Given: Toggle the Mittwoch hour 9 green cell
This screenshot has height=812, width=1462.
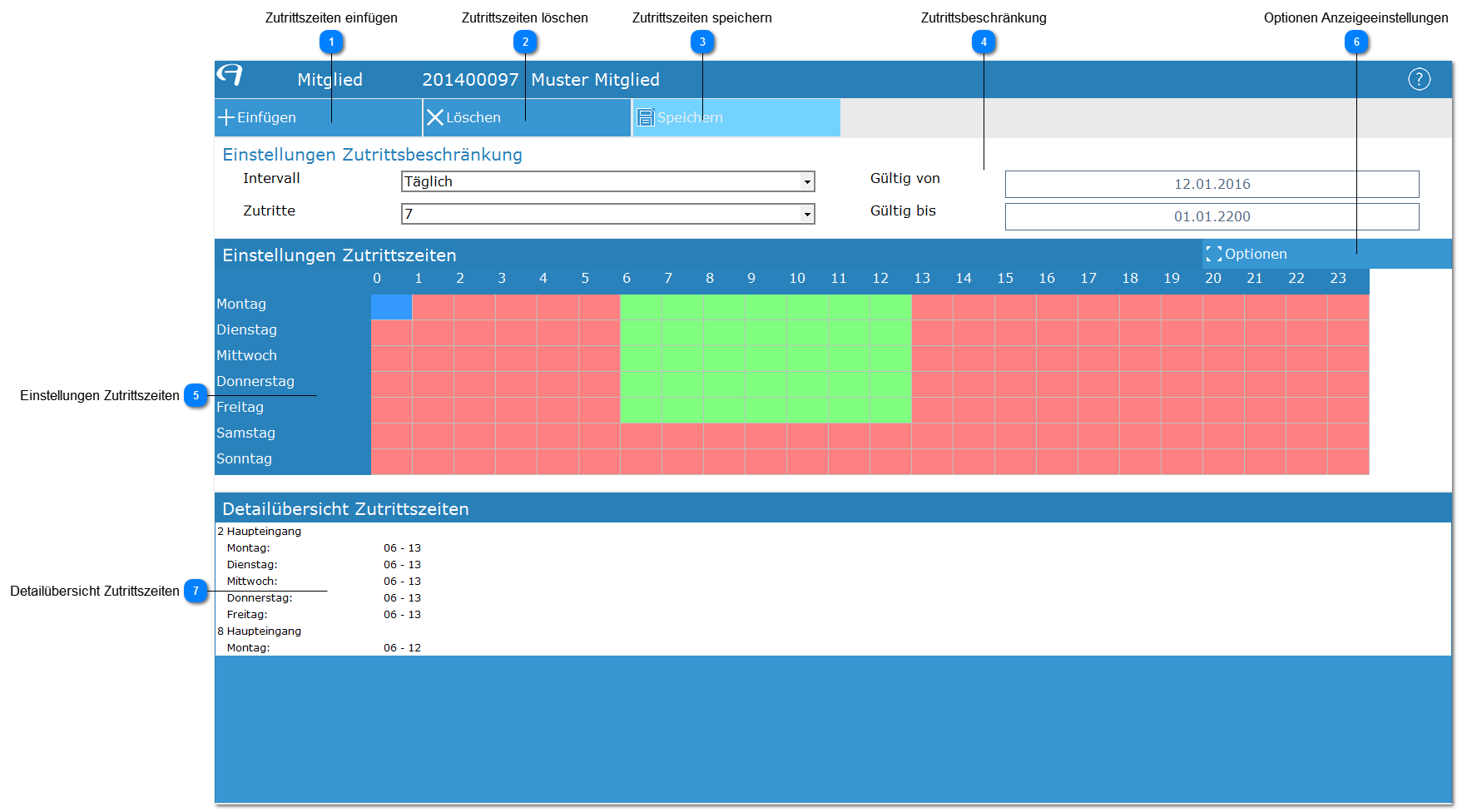Looking at the screenshot, I should click(x=766, y=359).
